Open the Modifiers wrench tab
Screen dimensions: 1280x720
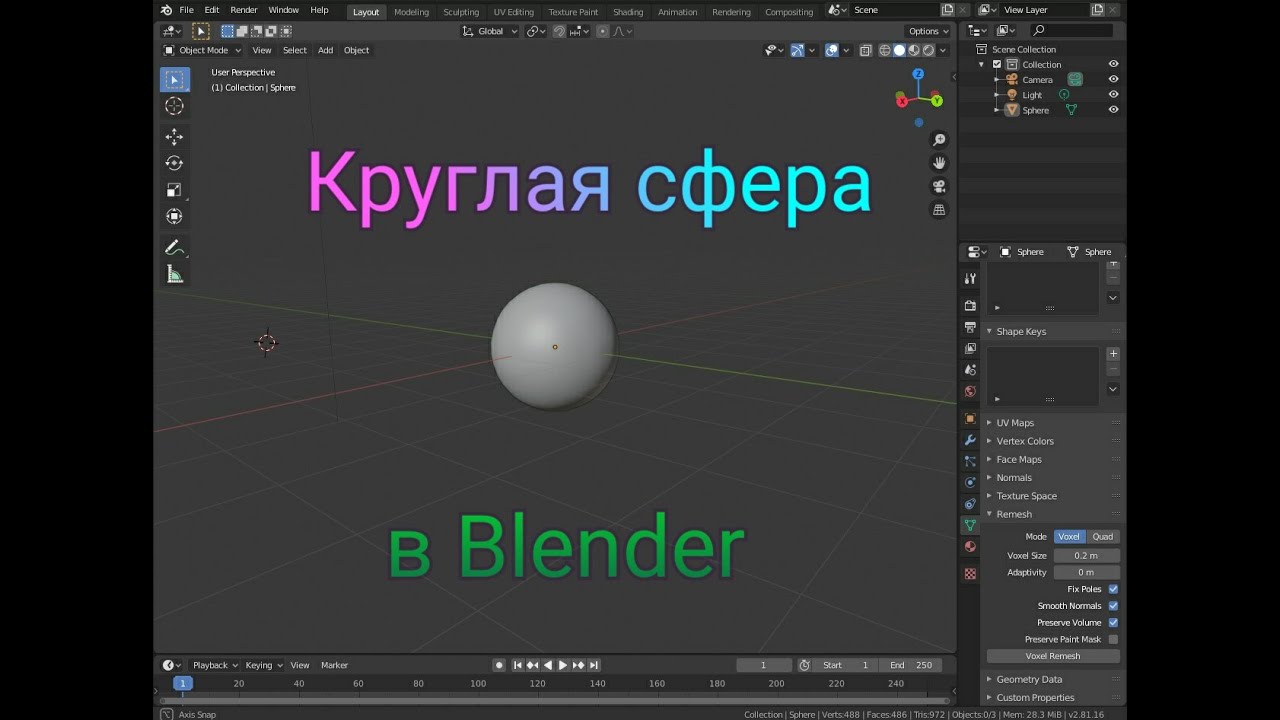tap(970, 440)
